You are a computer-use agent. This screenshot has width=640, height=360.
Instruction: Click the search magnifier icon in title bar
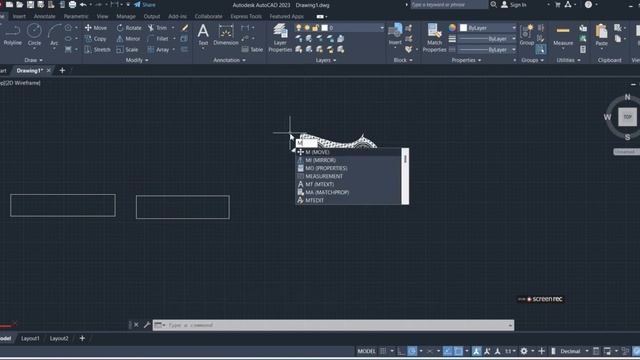click(x=493, y=4)
